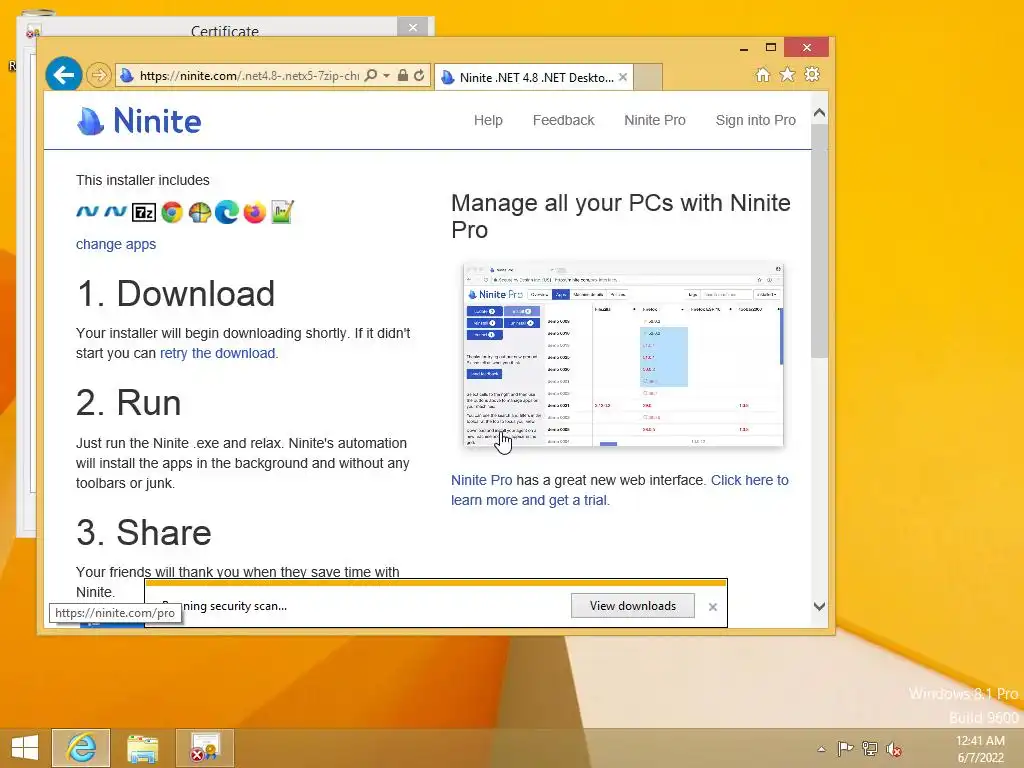Dismiss the download notification bar
Screen dimensions: 1024x768
tap(713, 607)
